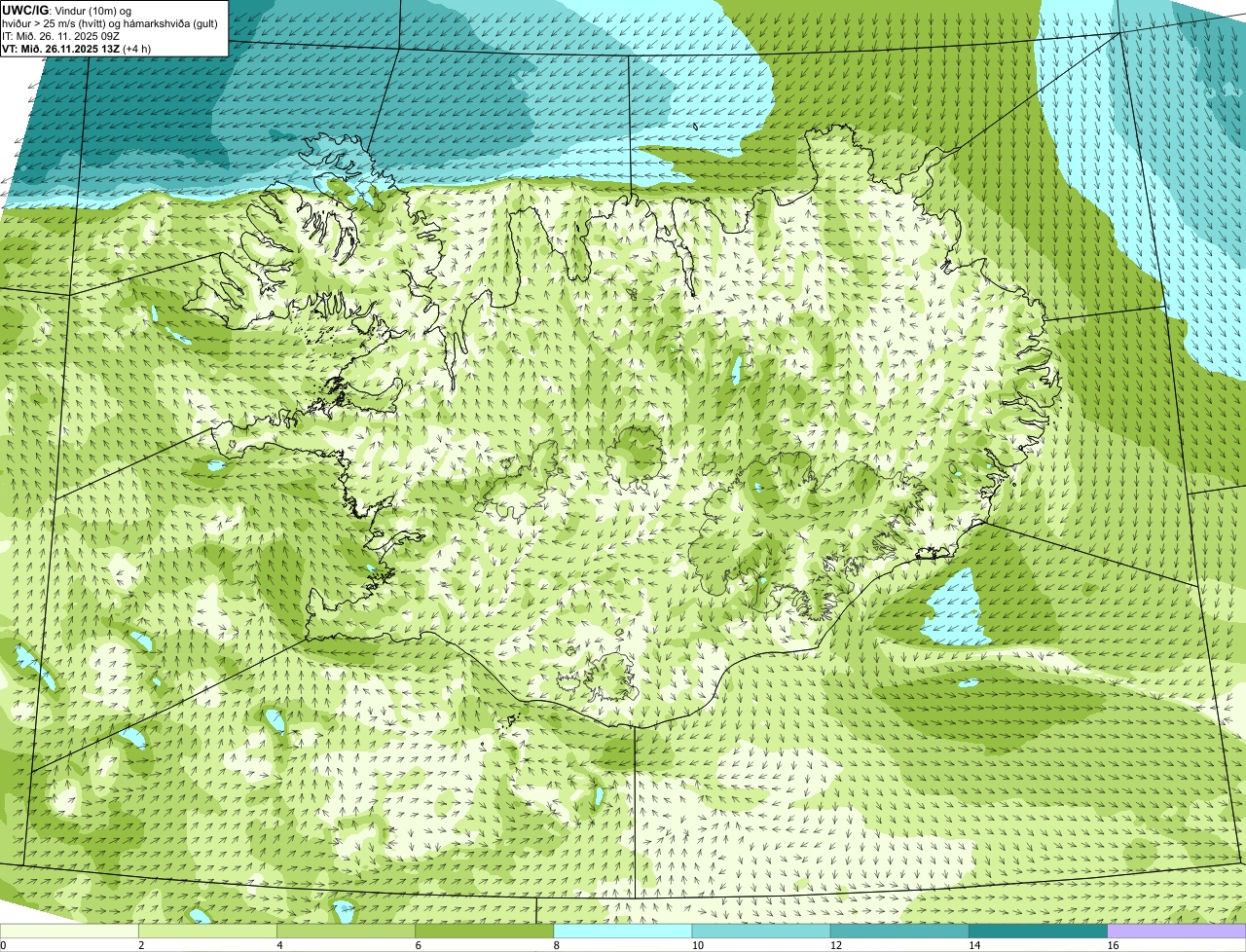Viewport: 1246px width, 952px height.
Task: Click the "2" label on the wind scale
Action: click(x=141, y=945)
